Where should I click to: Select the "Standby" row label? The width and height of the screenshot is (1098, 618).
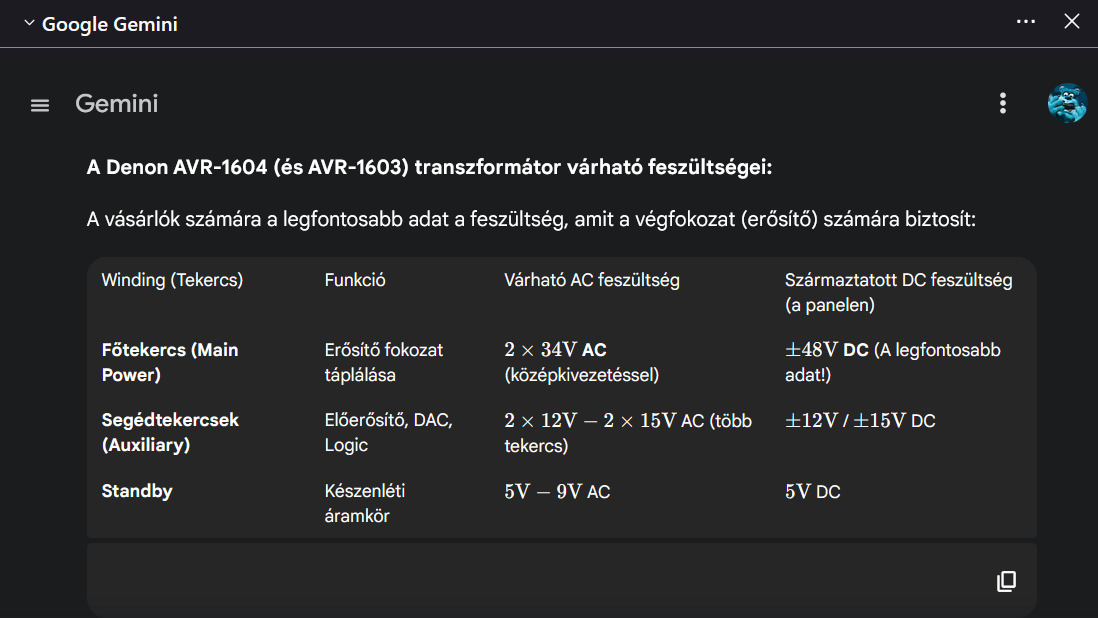point(137,491)
